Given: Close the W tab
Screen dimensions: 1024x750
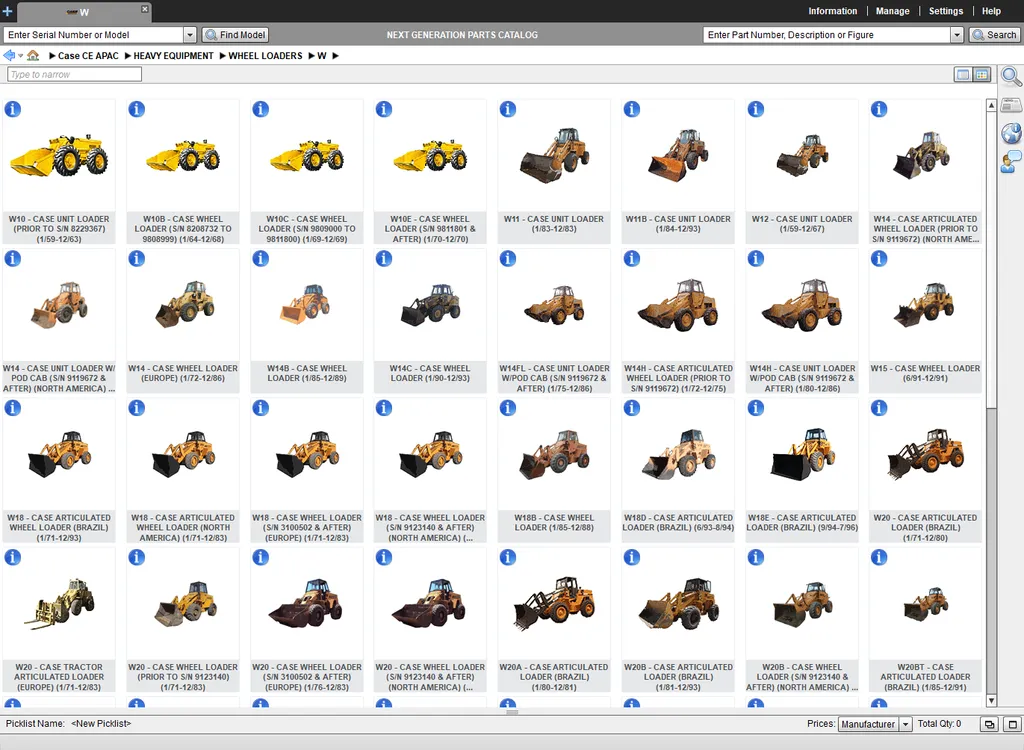Looking at the screenshot, I should (x=144, y=8).
